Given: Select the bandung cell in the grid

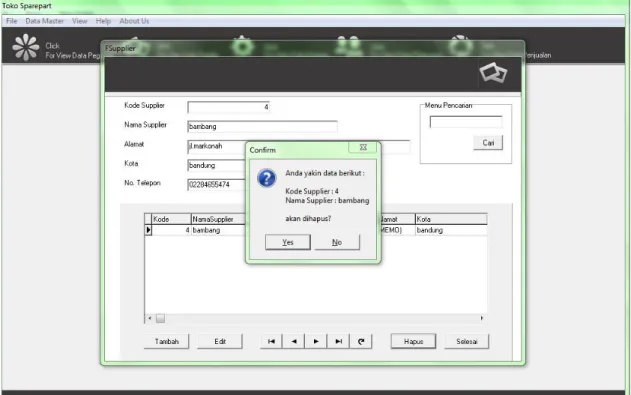Looking at the screenshot, I should (451, 230).
